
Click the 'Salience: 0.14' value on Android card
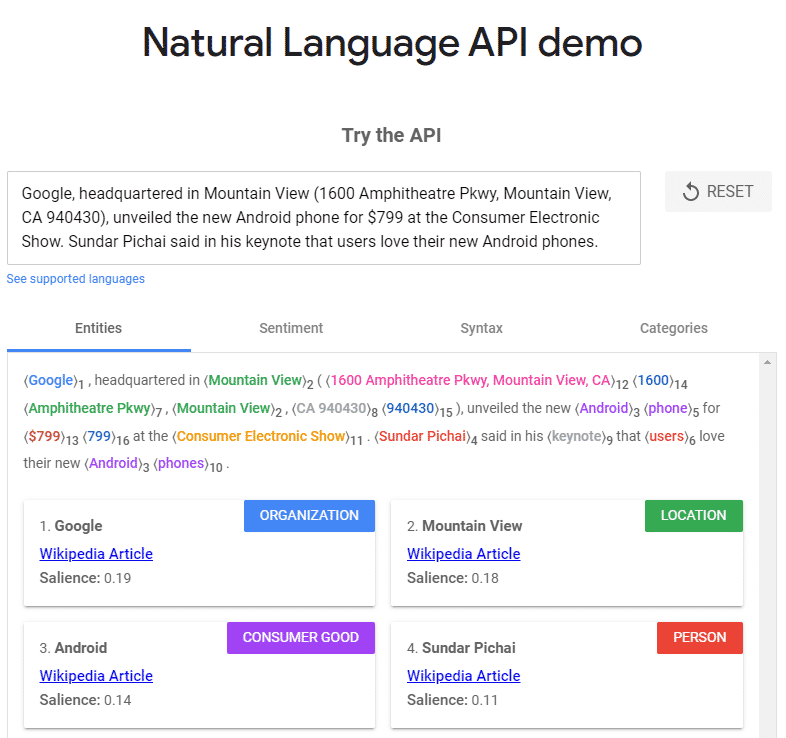(x=85, y=700)
